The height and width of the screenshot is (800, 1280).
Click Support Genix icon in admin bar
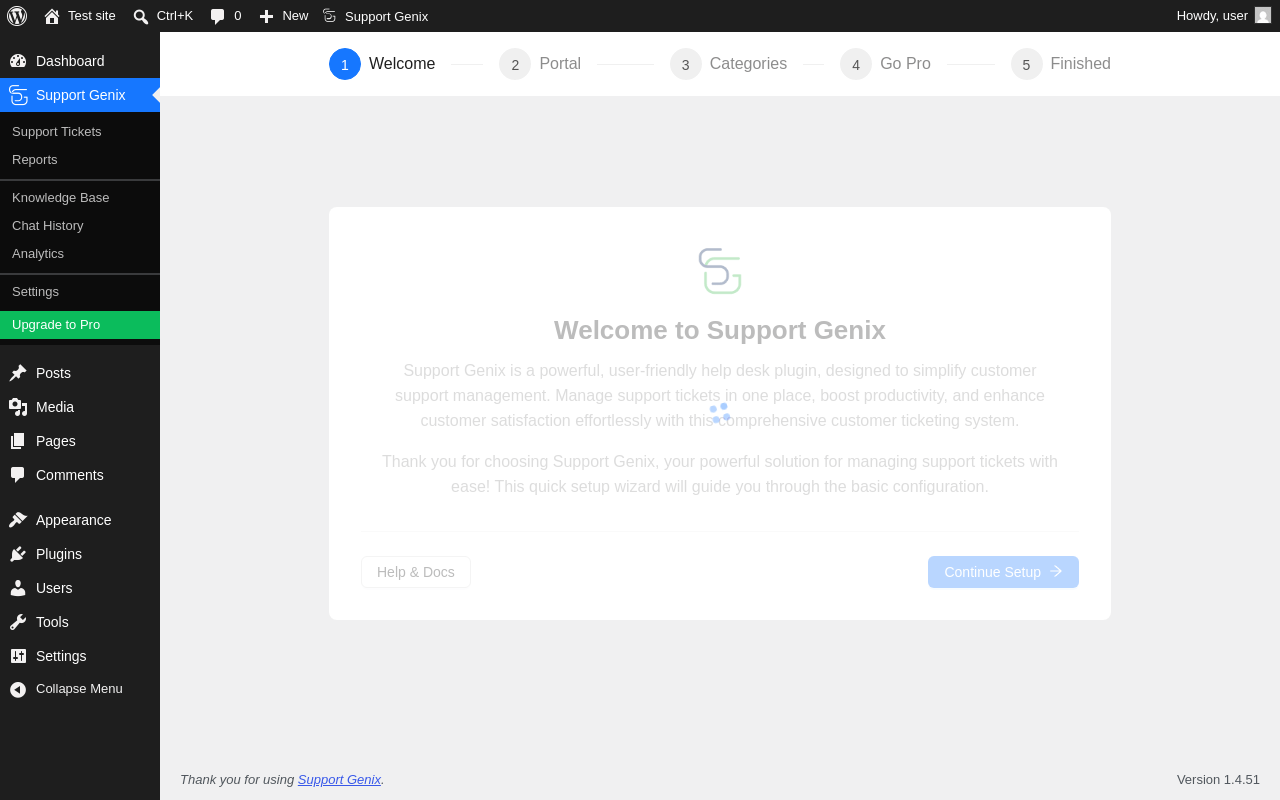(x=329, y=16)
